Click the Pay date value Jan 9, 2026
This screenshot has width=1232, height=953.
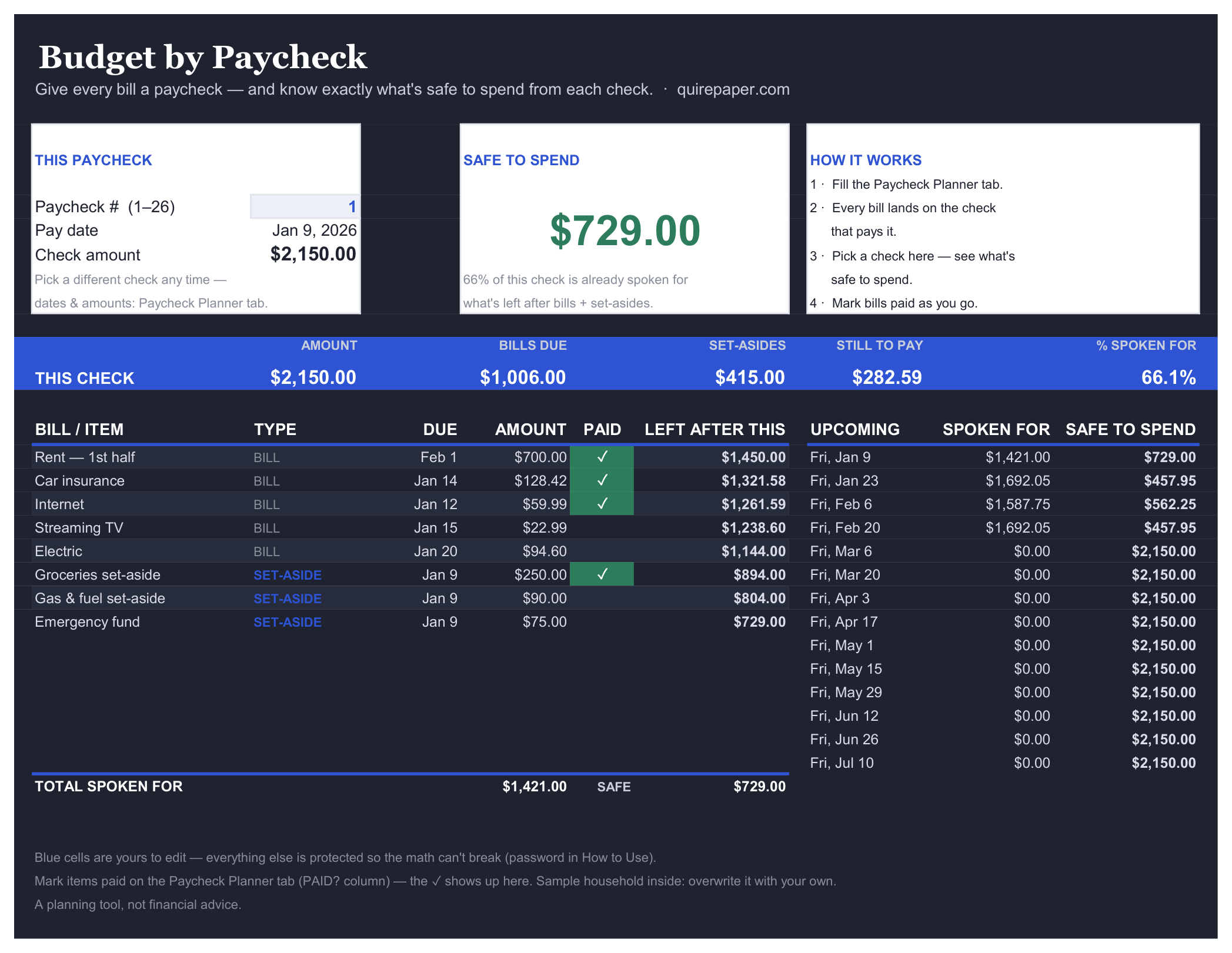pyautogui.click(x=314, y=230)
